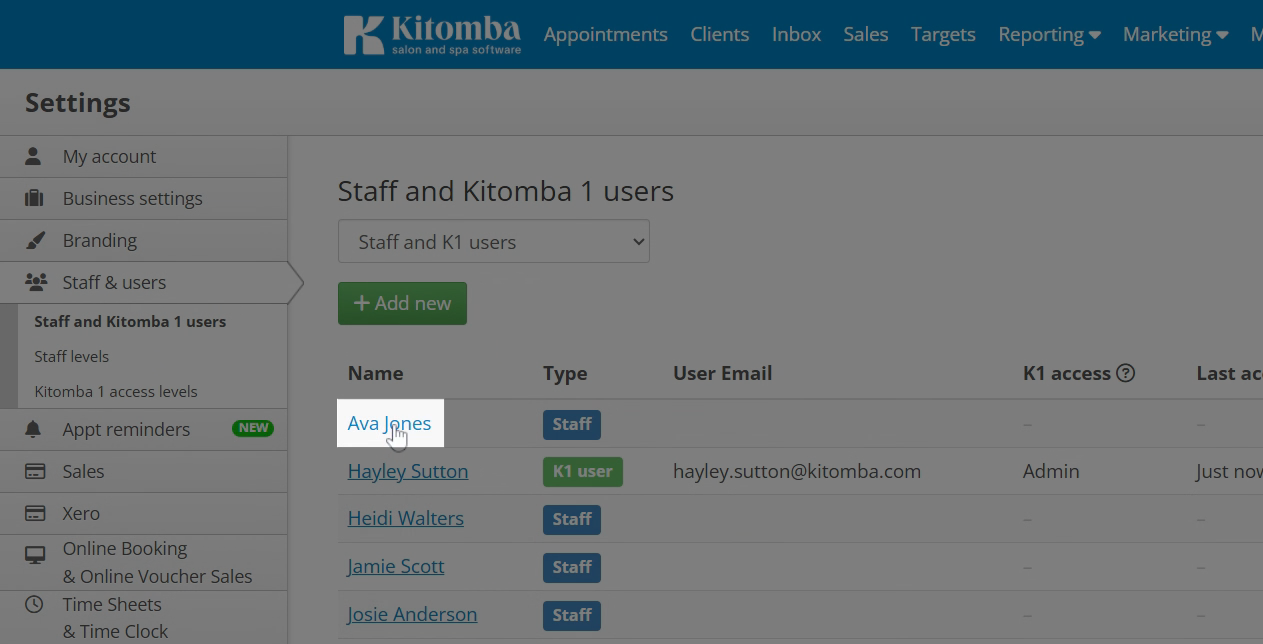Click the Time Sheets clock icon
1263x644 pixels.
click(34, 604)
